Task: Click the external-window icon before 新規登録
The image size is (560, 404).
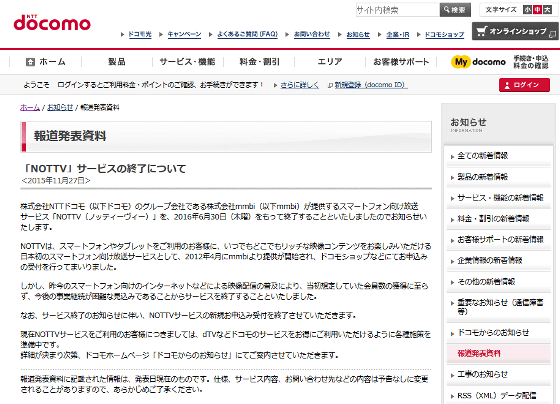Action: click(330, 85)
